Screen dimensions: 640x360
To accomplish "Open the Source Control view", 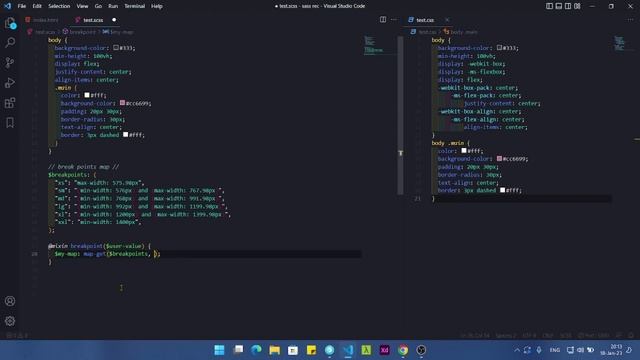I will (10, 62).
